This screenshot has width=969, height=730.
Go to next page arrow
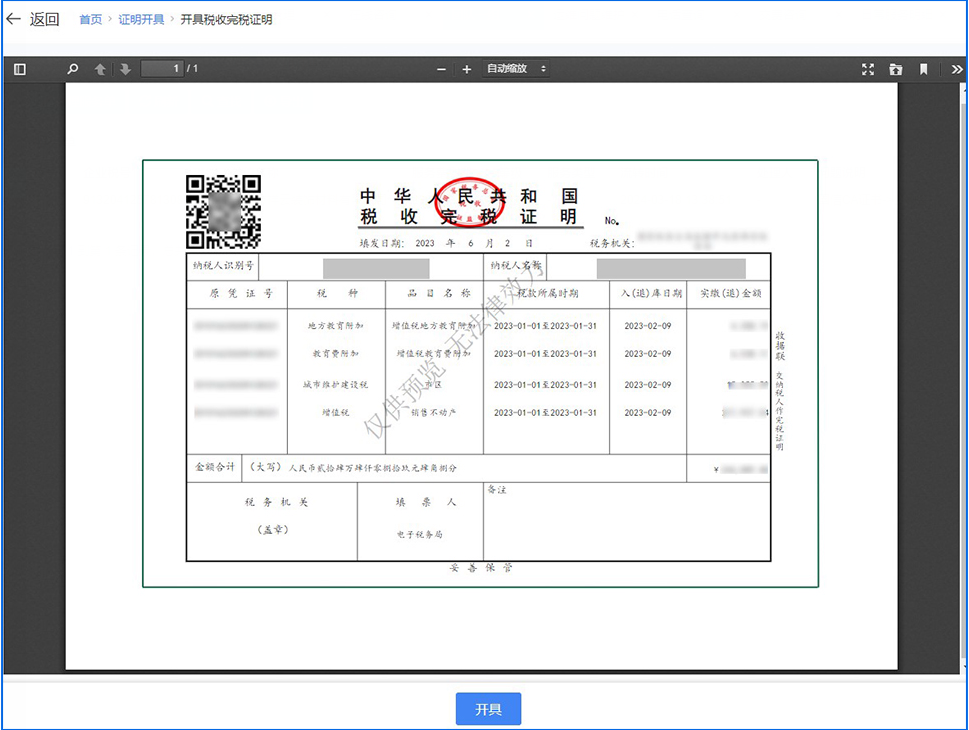click(x=125, y=69)
